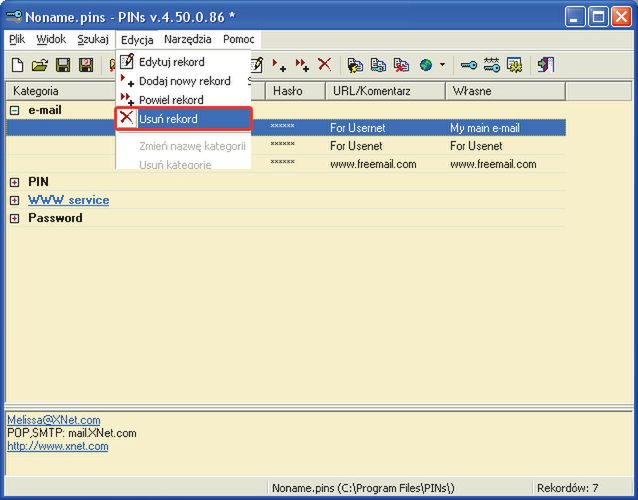Select the e-mail category label

click(x=45, y=110)
